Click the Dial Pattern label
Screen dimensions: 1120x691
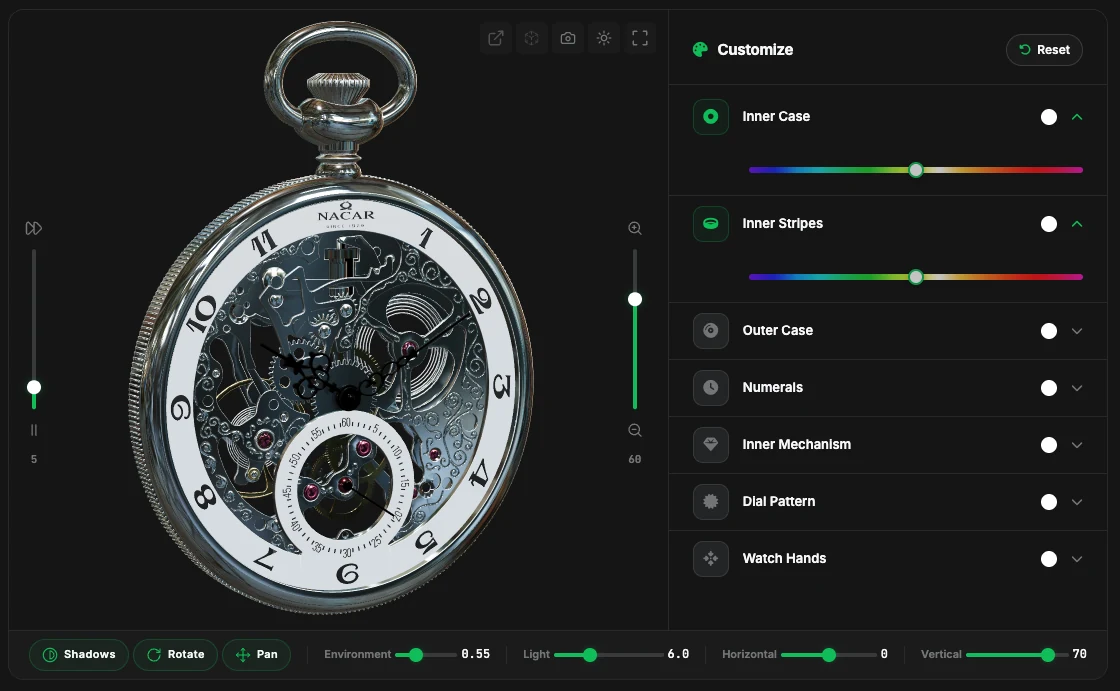[779, 502]
